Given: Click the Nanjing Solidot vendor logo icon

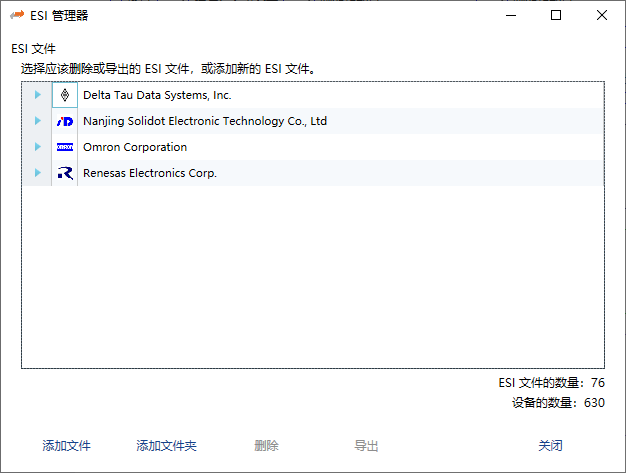Looking at the screenshot, I should tap(65, 121).
